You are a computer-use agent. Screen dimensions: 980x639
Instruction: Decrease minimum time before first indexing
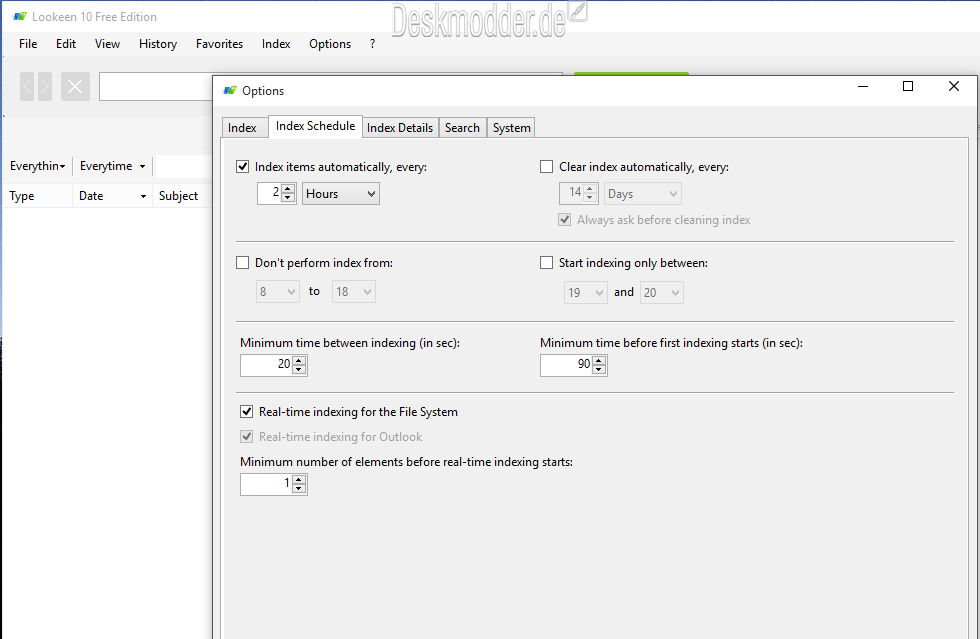coord(599,370)
